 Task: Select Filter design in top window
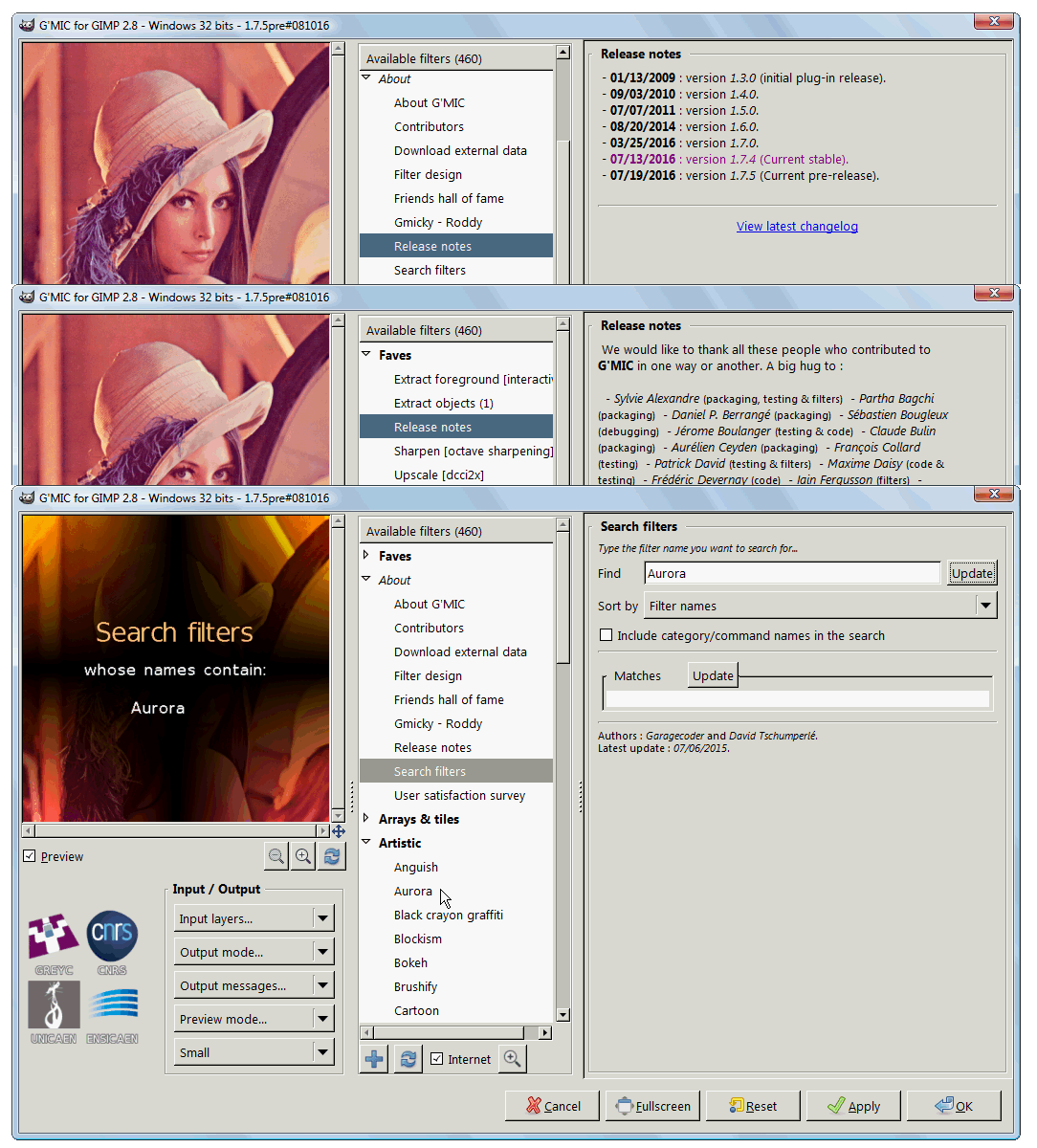[428, 174]
